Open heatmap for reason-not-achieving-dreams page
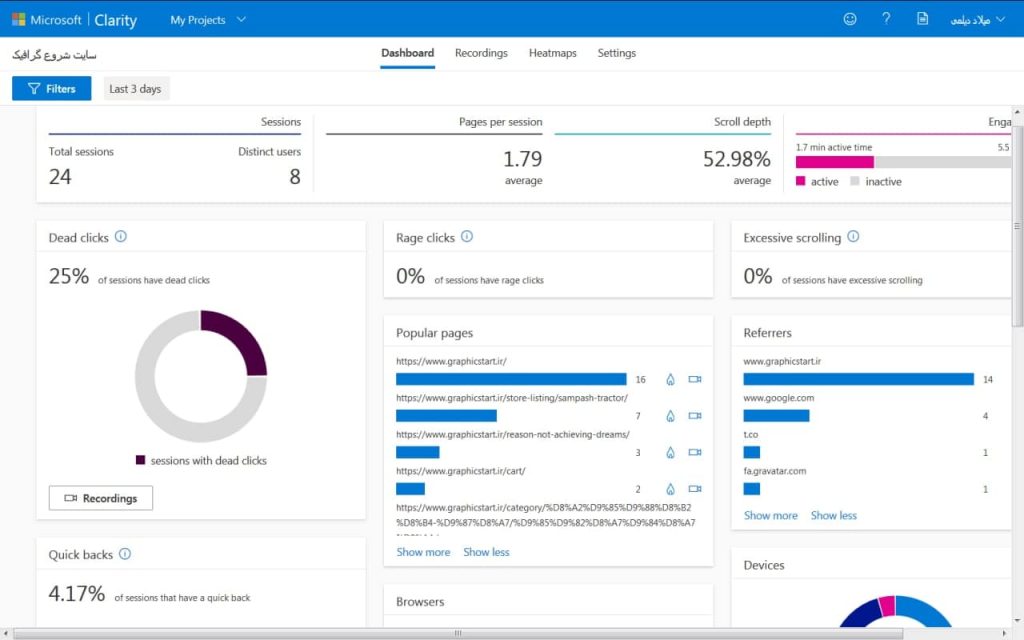Screen dimensions: 1024x640 (670, 453)
